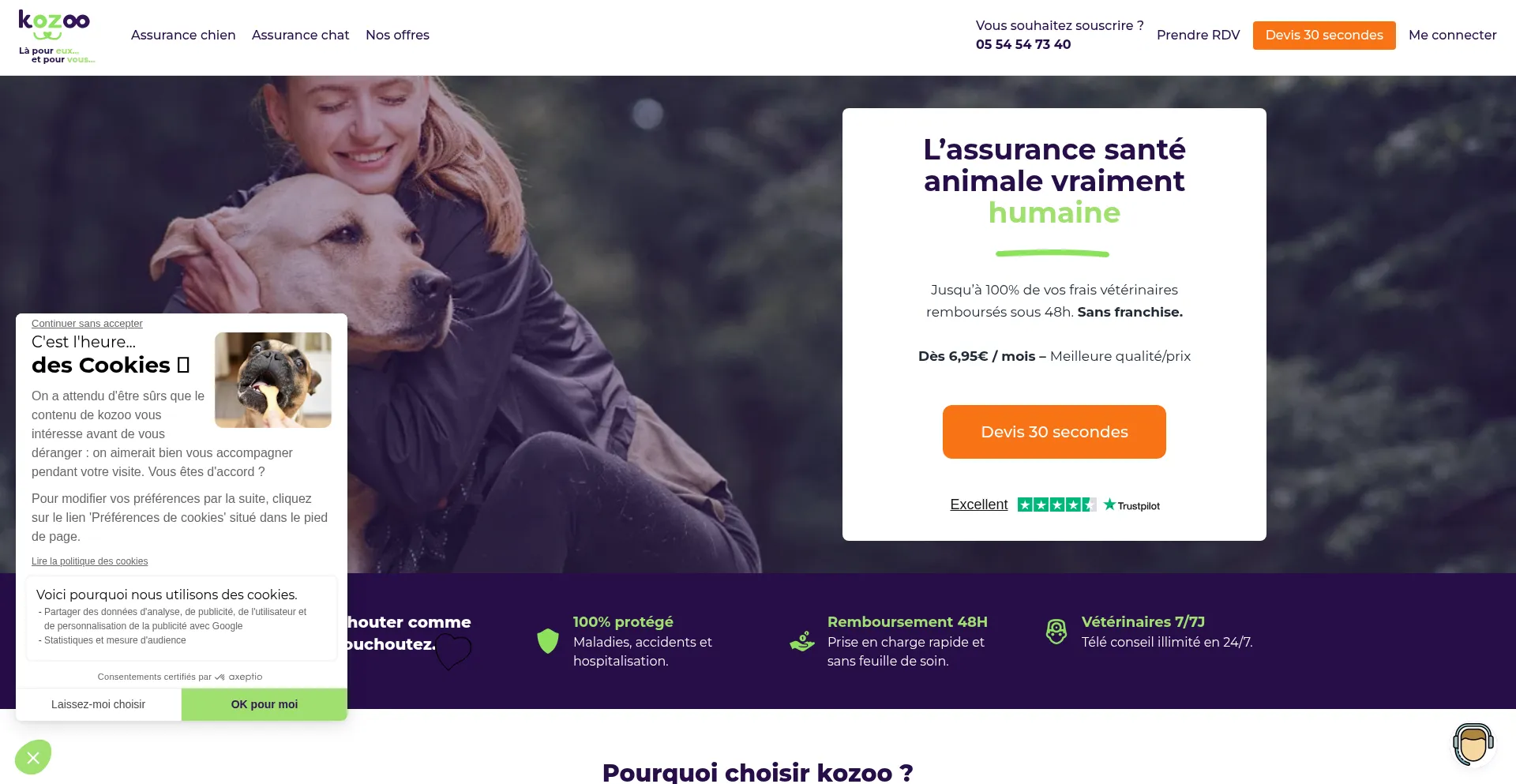1516x784 pixels.
Task: Open Assurance chien menu
Action: [183, 35]
